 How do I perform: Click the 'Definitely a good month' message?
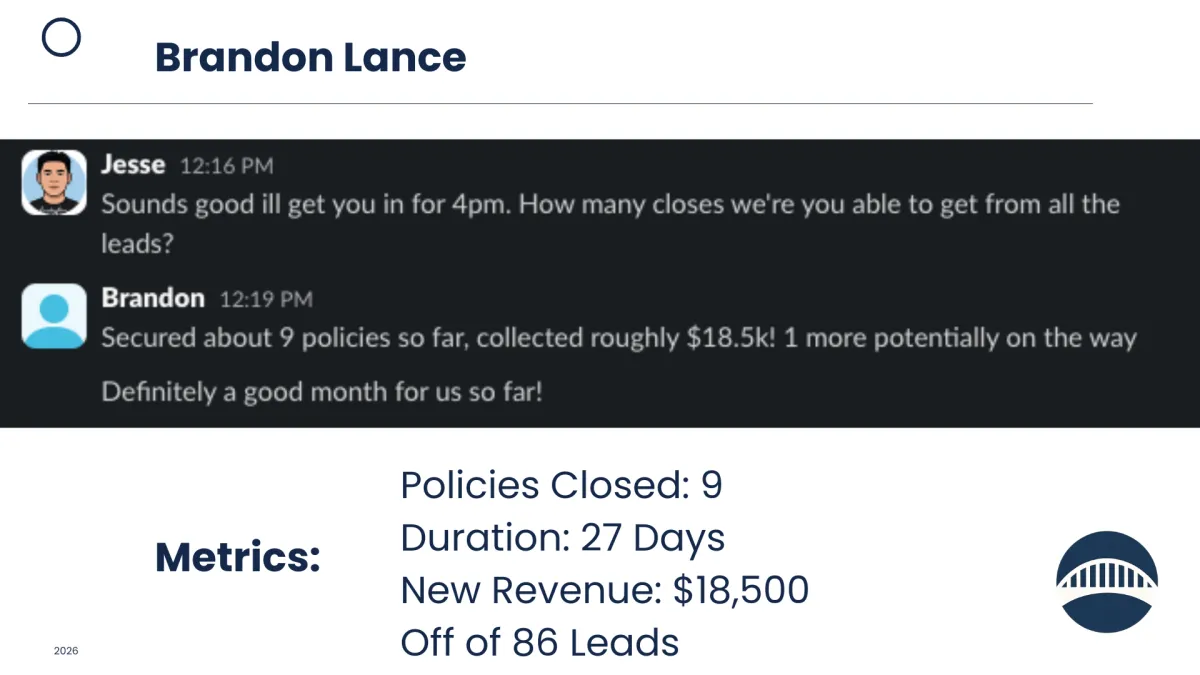click(322, 390)
